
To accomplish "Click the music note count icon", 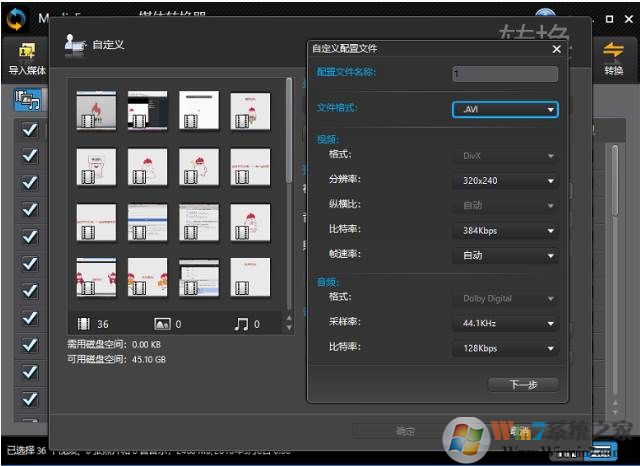I will (241, 324).
